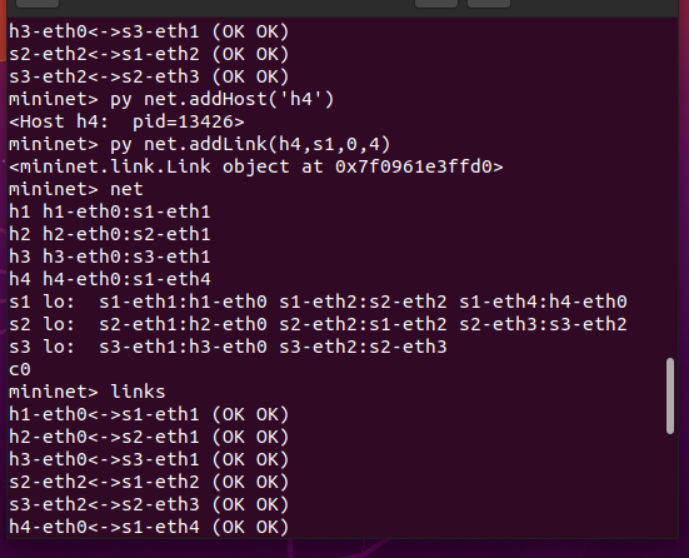The width and height of the screenshot is (689, 558).
Task: Click the line starting with h2 h2-eth0
Action: (109, 234)
